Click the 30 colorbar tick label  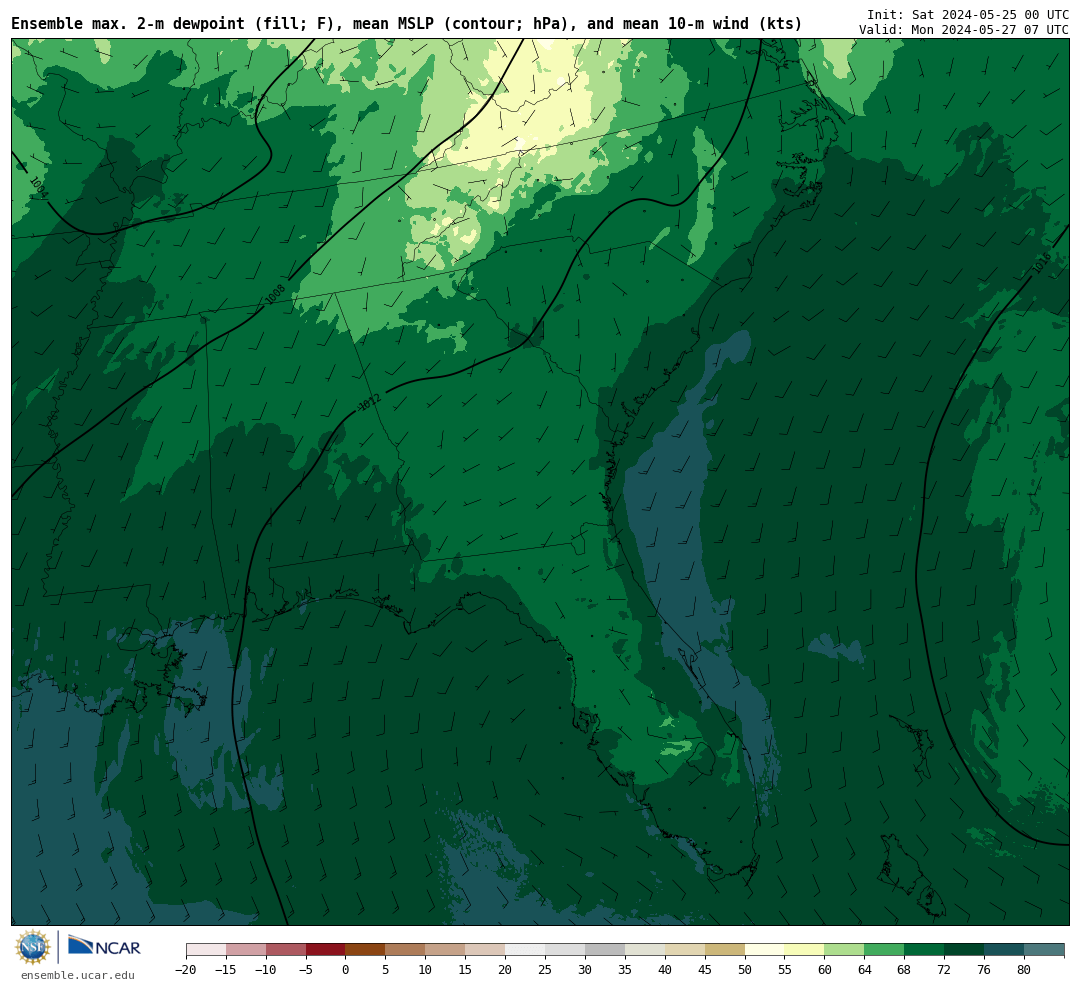[x=585, y=969]
